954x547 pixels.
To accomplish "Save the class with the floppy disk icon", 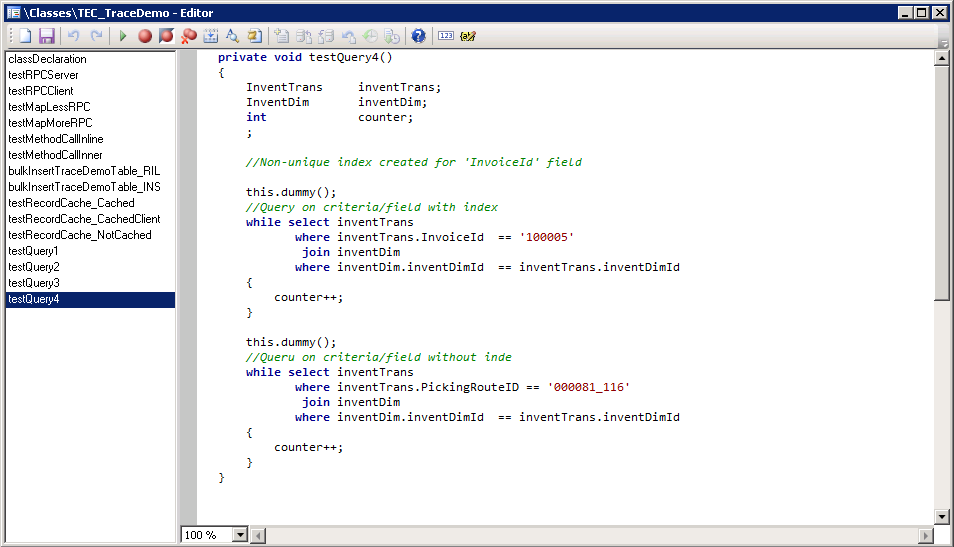I will pos(47,36).
